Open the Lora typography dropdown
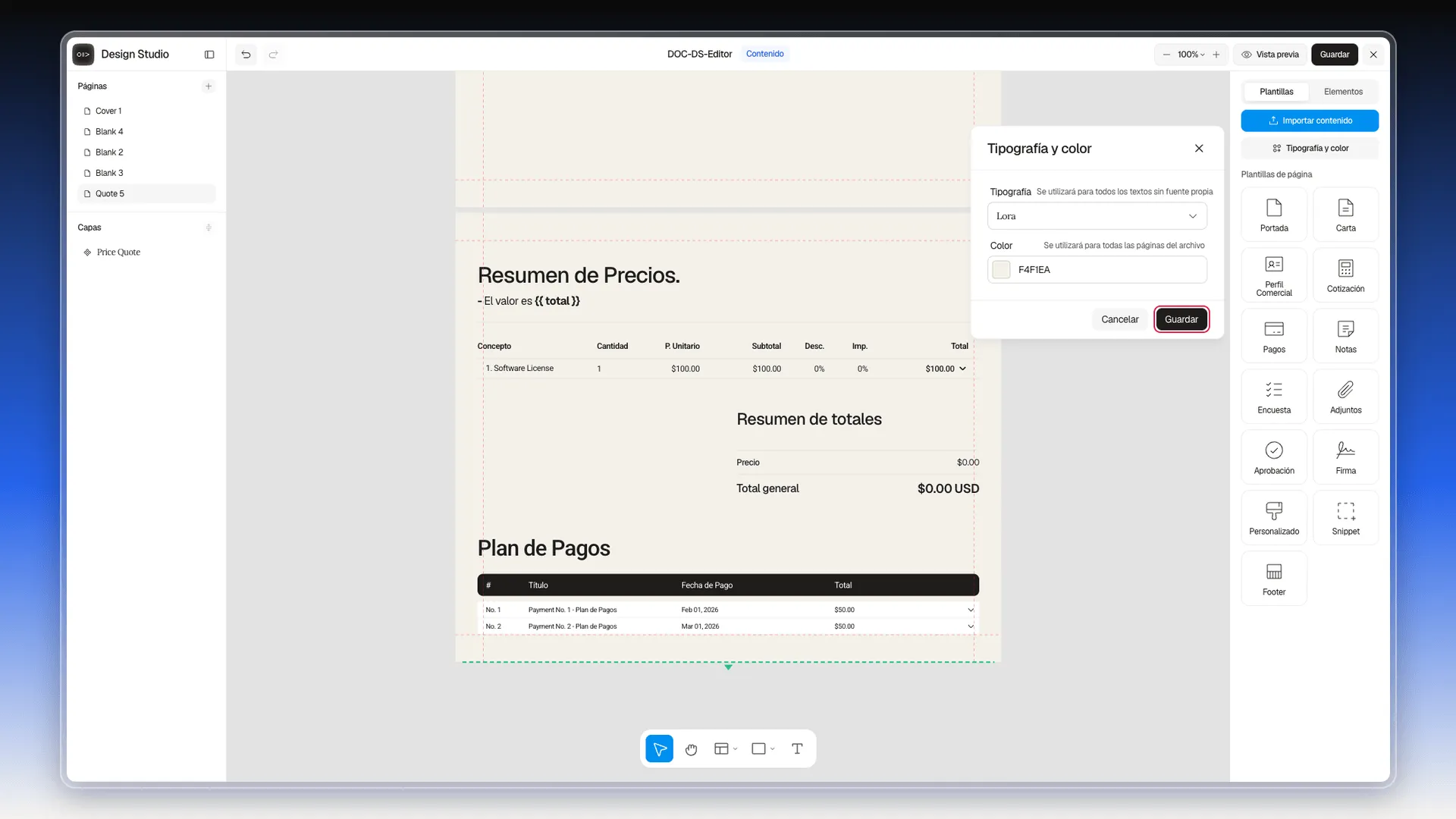This screenshot has height=819, width=1456. pos(1097,216)
